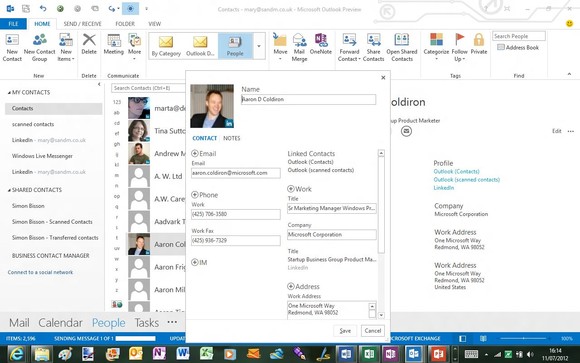The image size is (580, 363).
Task: Open the Address Book
Action: coord(518,47)
